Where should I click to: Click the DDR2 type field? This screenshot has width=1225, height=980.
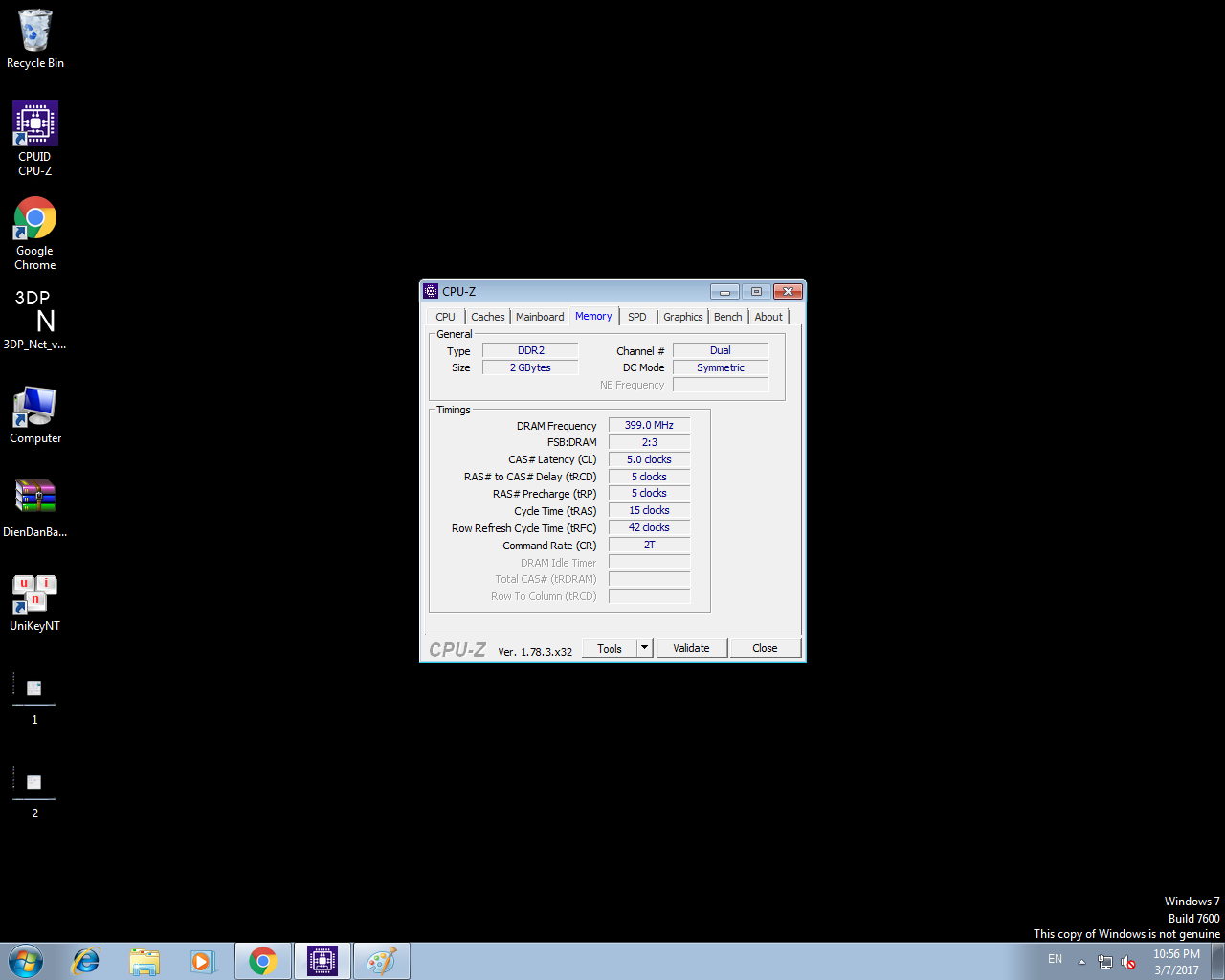click(530, 350)
